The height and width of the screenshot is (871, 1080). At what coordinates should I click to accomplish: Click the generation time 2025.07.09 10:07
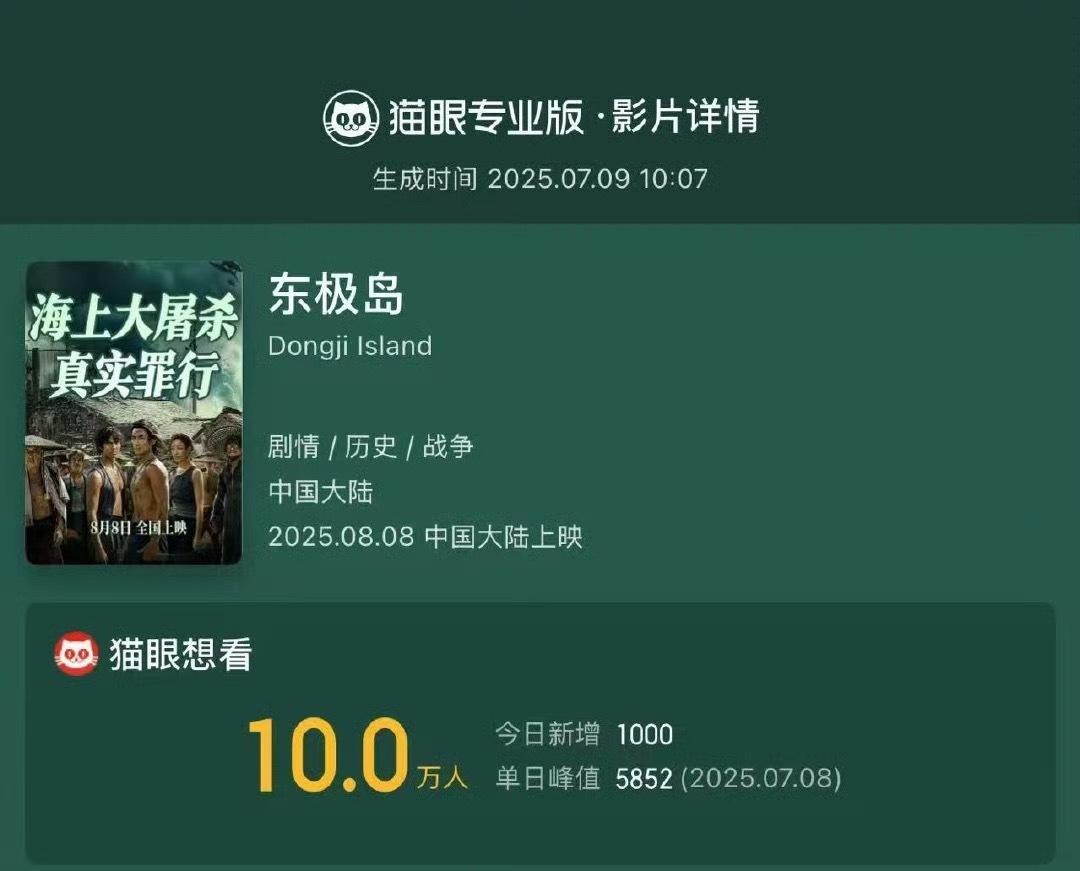597,179
